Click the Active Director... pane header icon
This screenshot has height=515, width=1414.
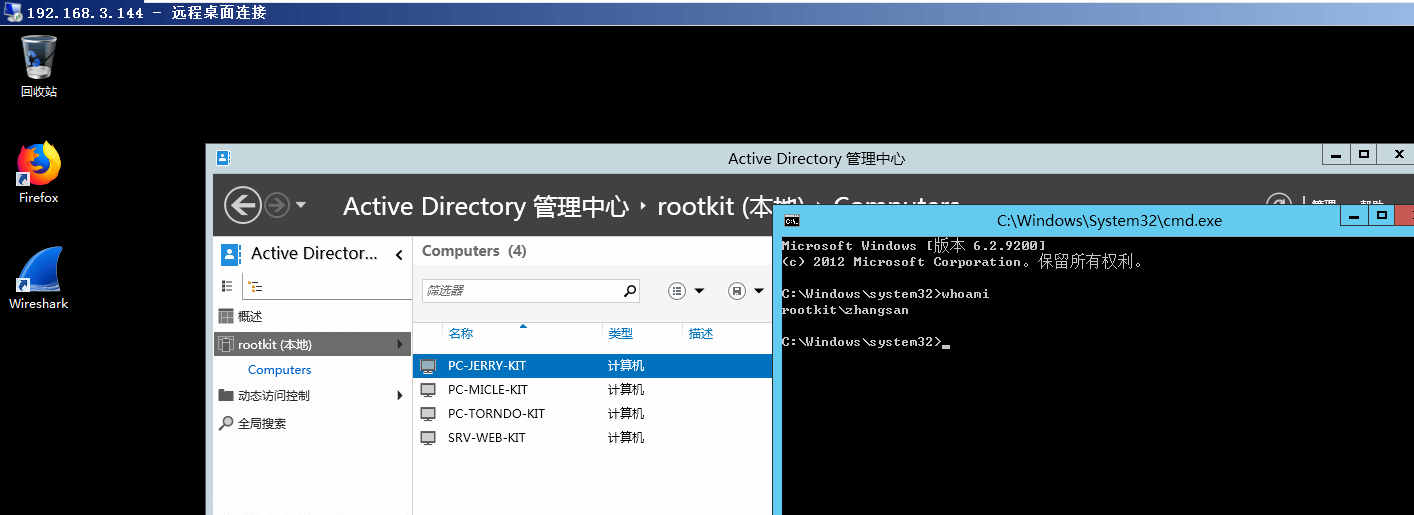[x=230, y=254]
